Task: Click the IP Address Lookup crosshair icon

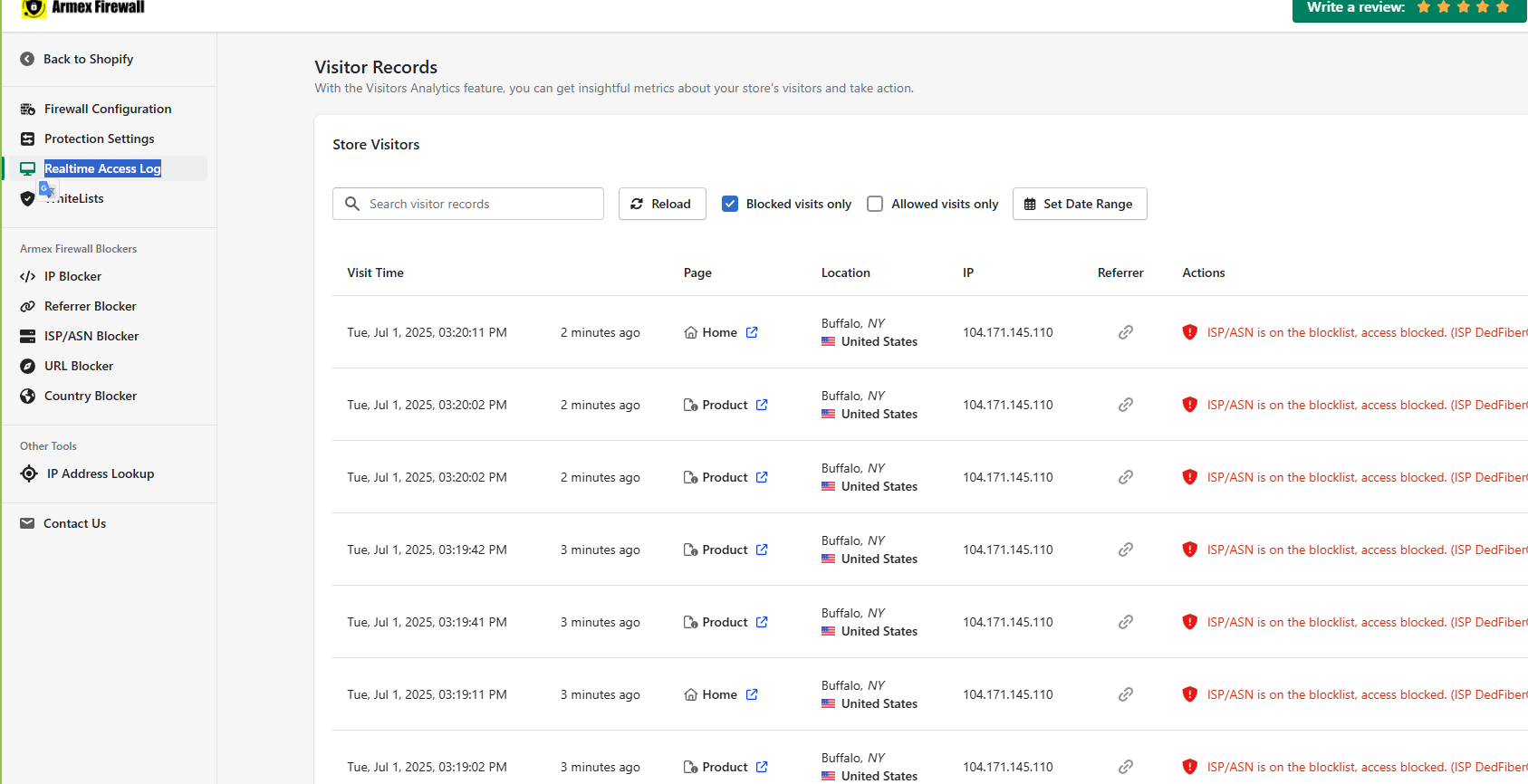Action: [29, 473]
